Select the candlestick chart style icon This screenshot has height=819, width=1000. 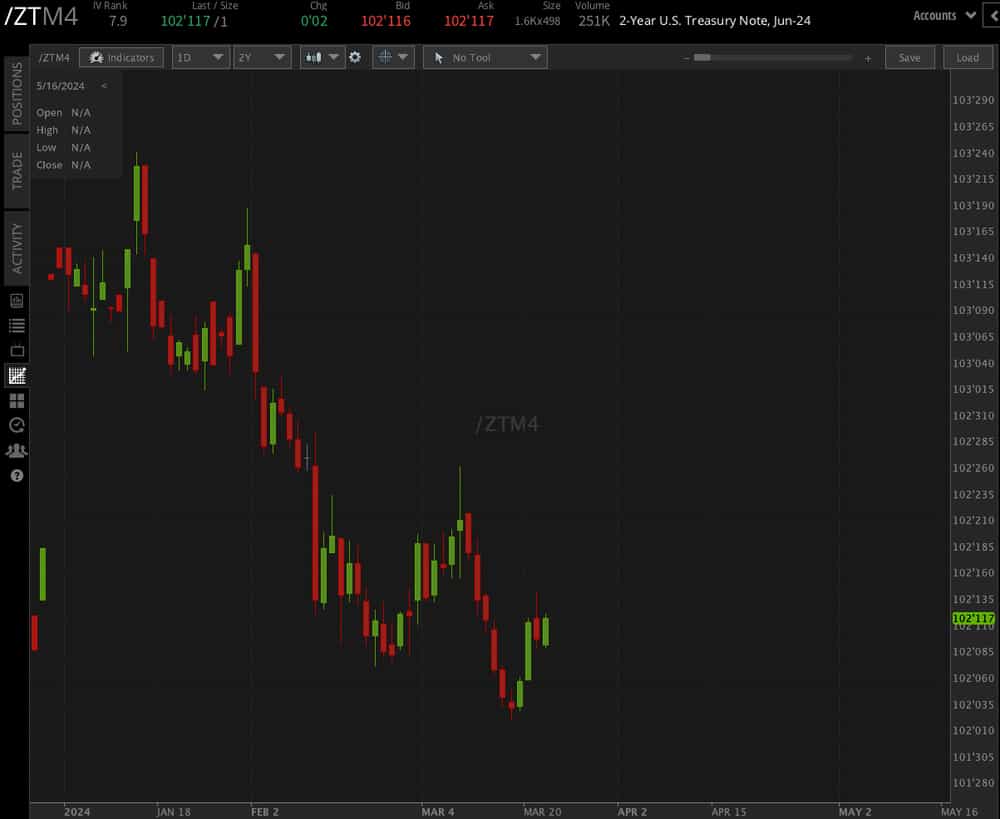coord(315,57)
